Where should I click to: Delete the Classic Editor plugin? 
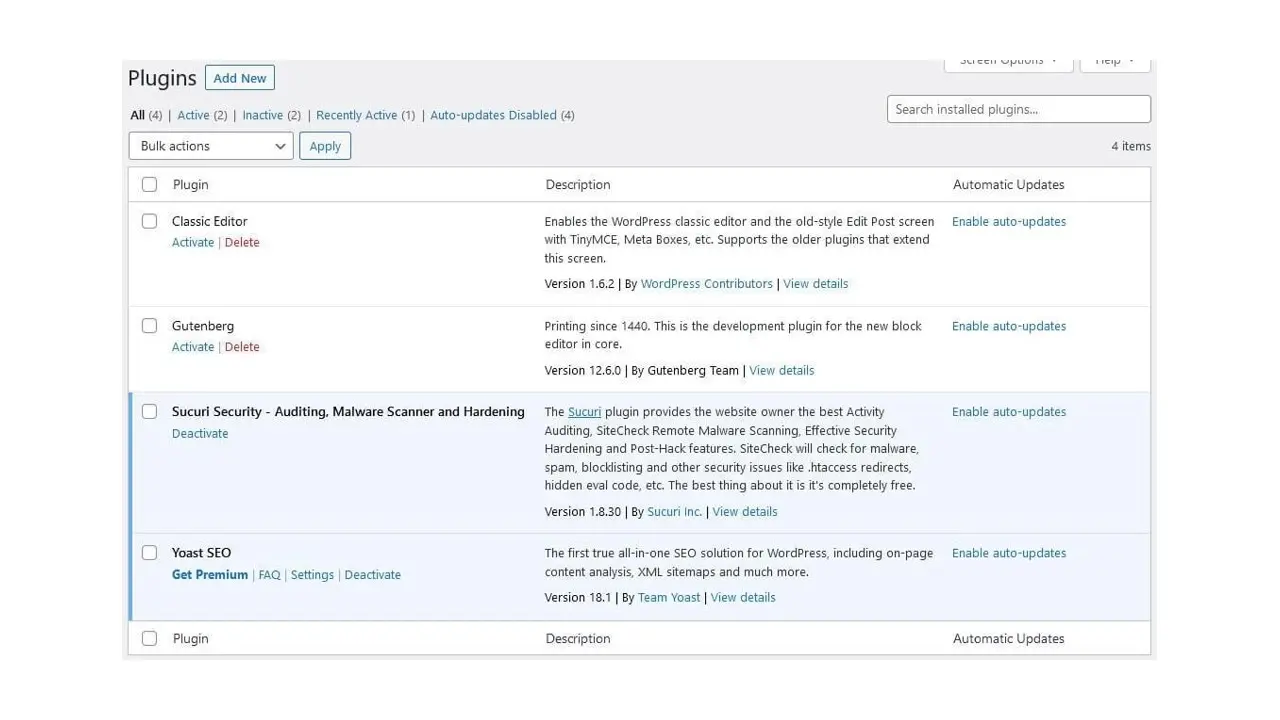click(242, 242)
